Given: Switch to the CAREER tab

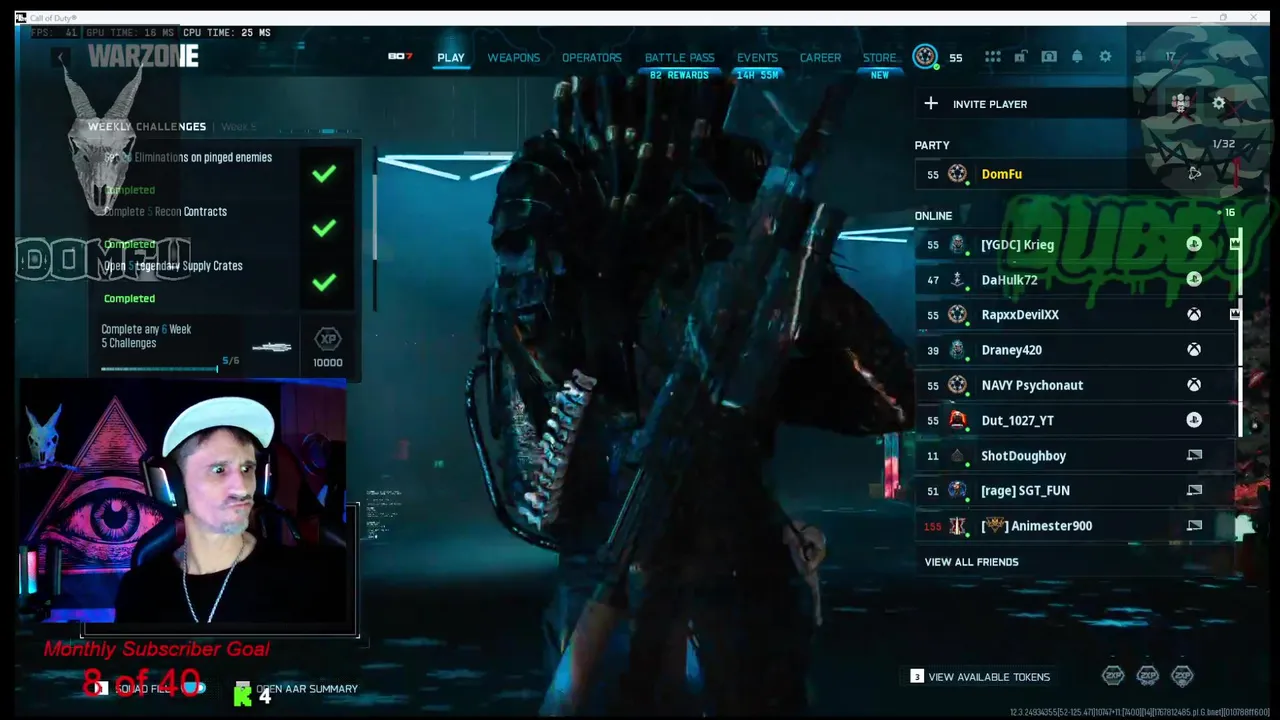Looking at the screenshot, I should point(820,58).
